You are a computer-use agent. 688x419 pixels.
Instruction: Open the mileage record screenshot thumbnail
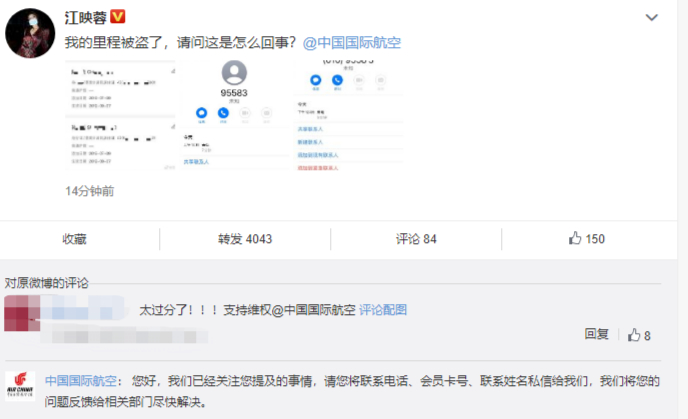(120, 115)
